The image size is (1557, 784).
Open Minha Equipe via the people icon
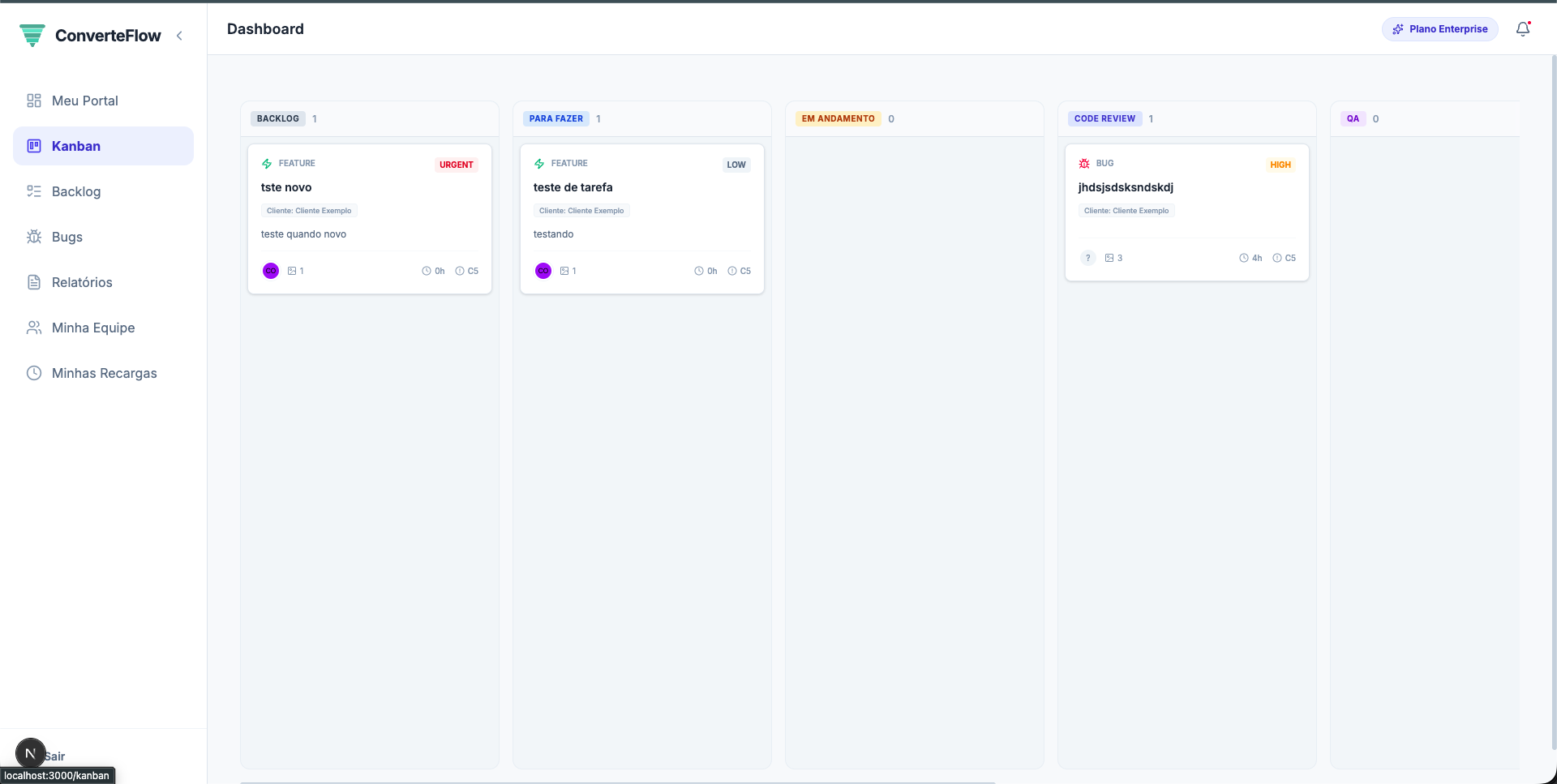tap(33, 328)
